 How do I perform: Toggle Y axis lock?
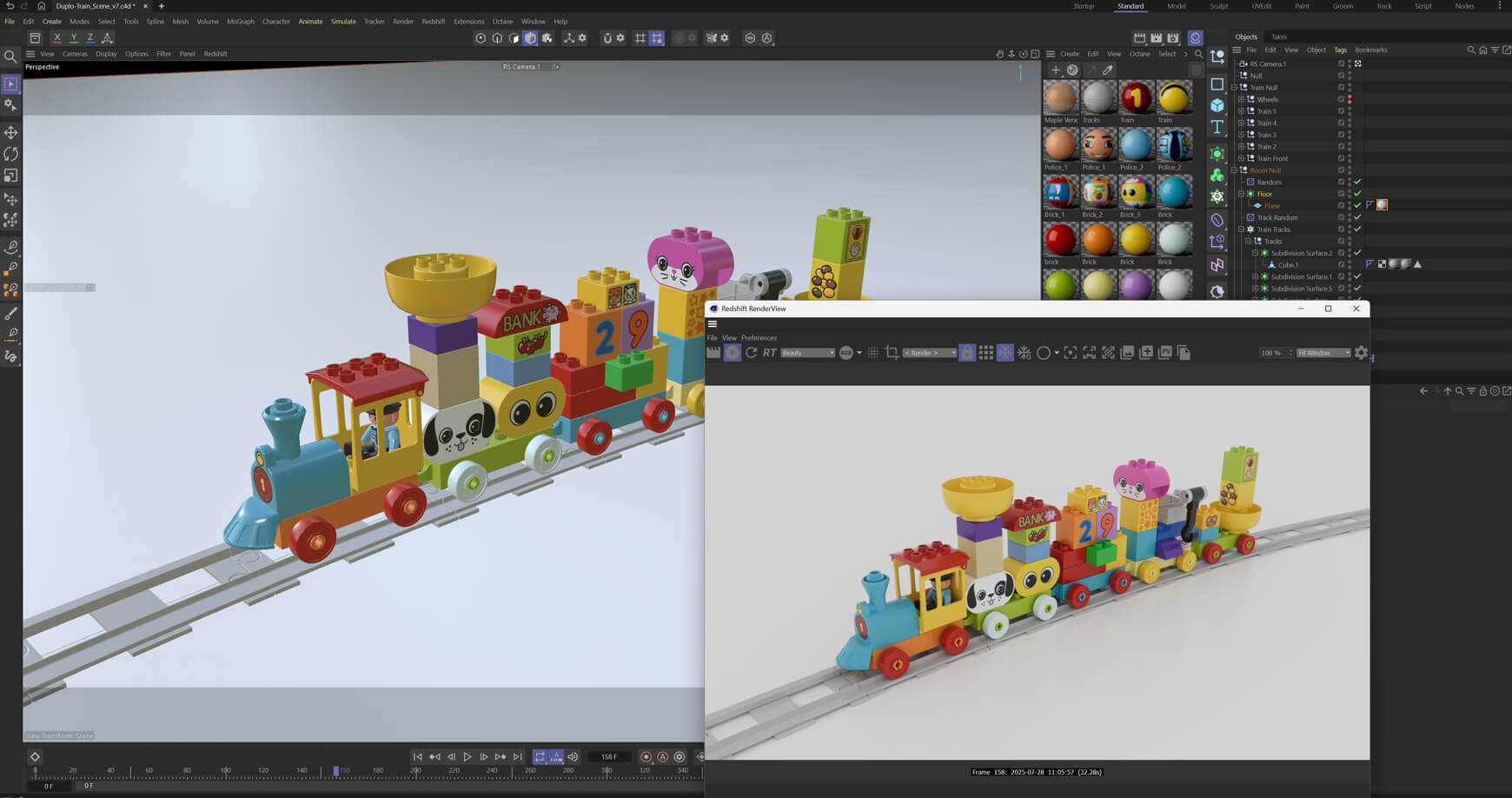pos(73,38)
